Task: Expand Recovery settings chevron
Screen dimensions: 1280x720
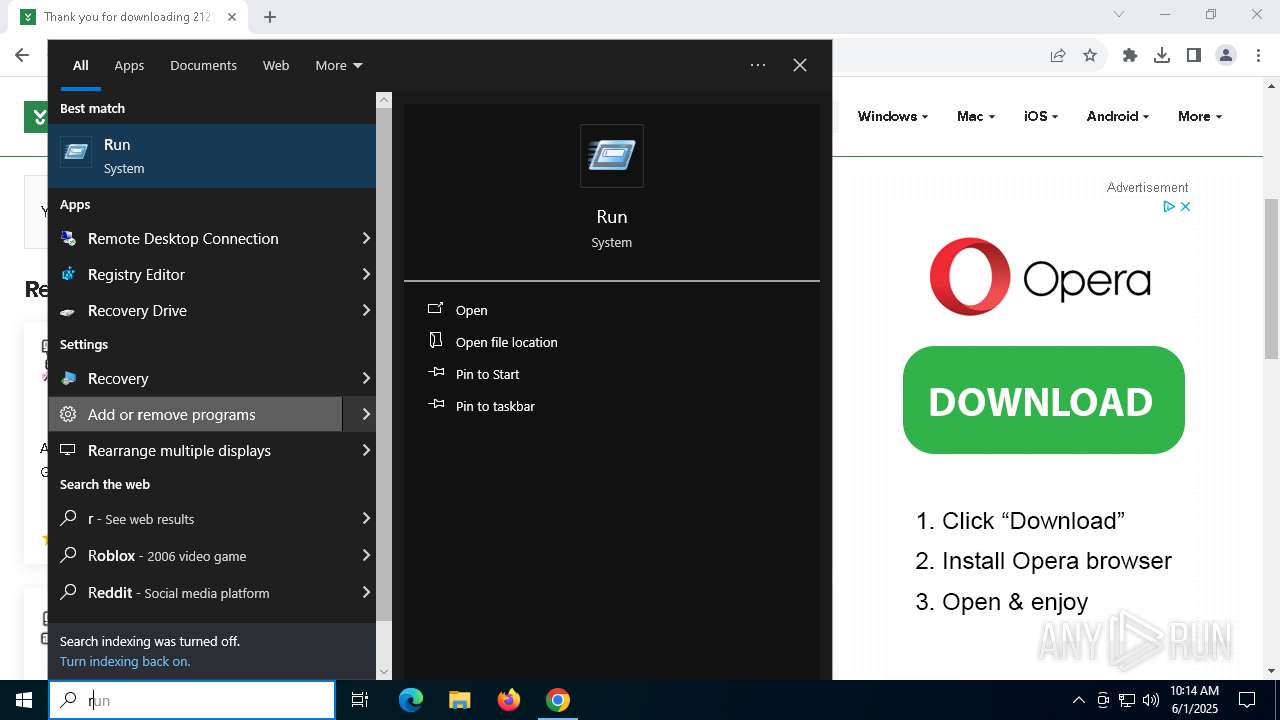Action: [x=366, y=378]
